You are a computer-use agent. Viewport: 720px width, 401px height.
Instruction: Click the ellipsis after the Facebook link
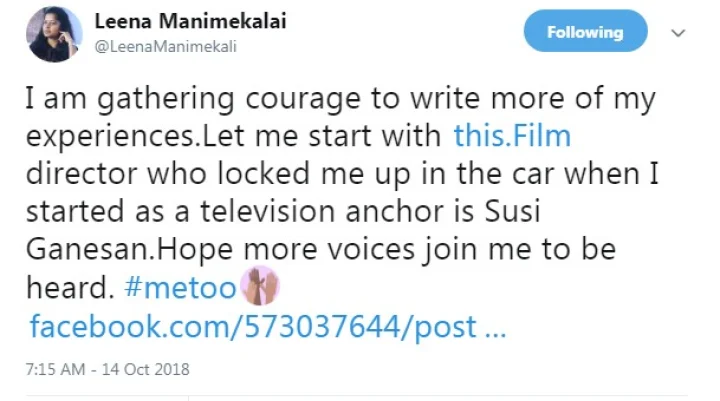[494, 328]
